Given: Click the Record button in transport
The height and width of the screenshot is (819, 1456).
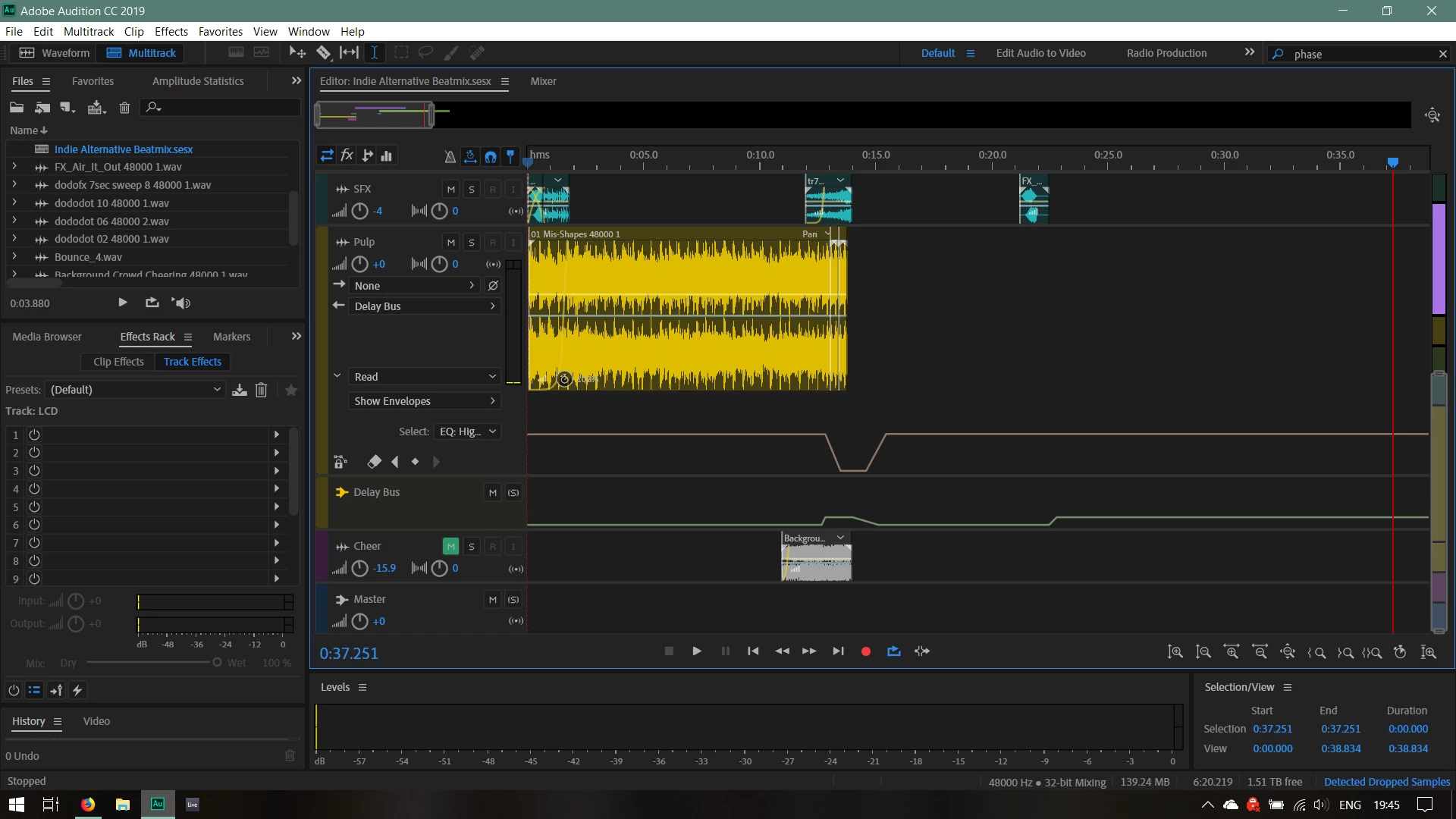Looking at the screenshot, I should (x=865, y=651).
